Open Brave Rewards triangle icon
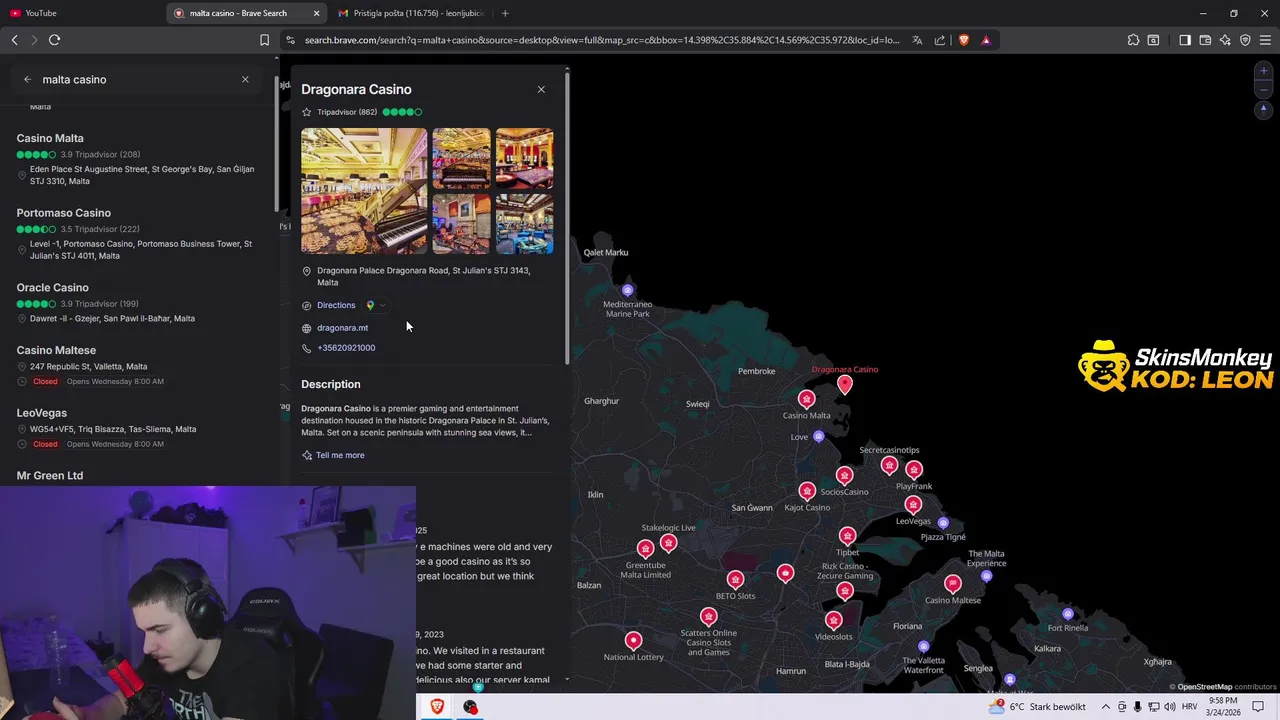The height and width of the screenshot is (720, 1280). [986, 40]
